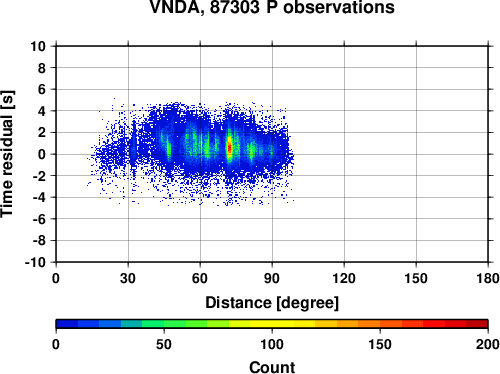Viewport: 500px width, 374px height.
Task: Click the dark red end of the colorbar
Action: 477,324
